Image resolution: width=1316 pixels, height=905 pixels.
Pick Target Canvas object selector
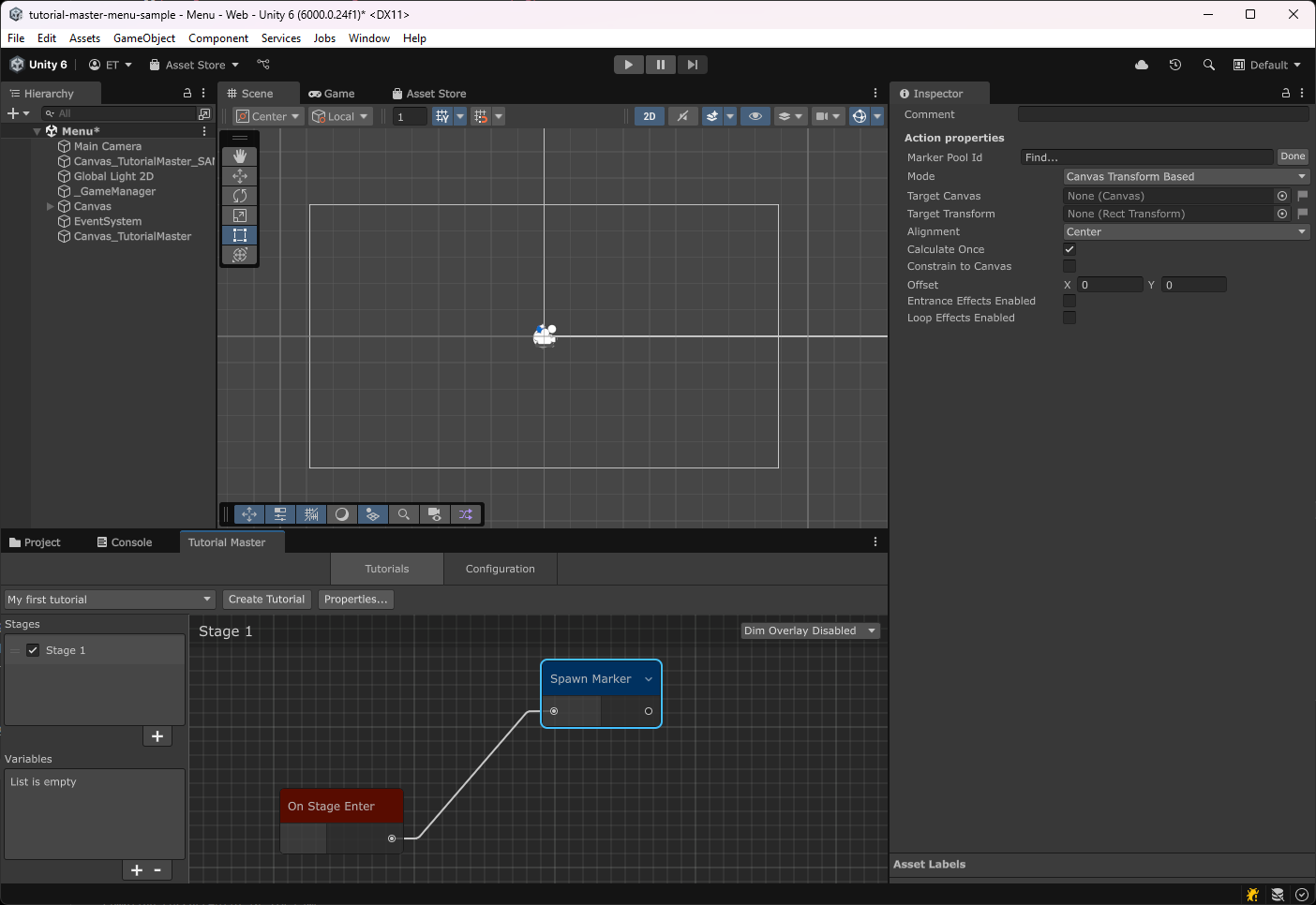click(1282, 196)
